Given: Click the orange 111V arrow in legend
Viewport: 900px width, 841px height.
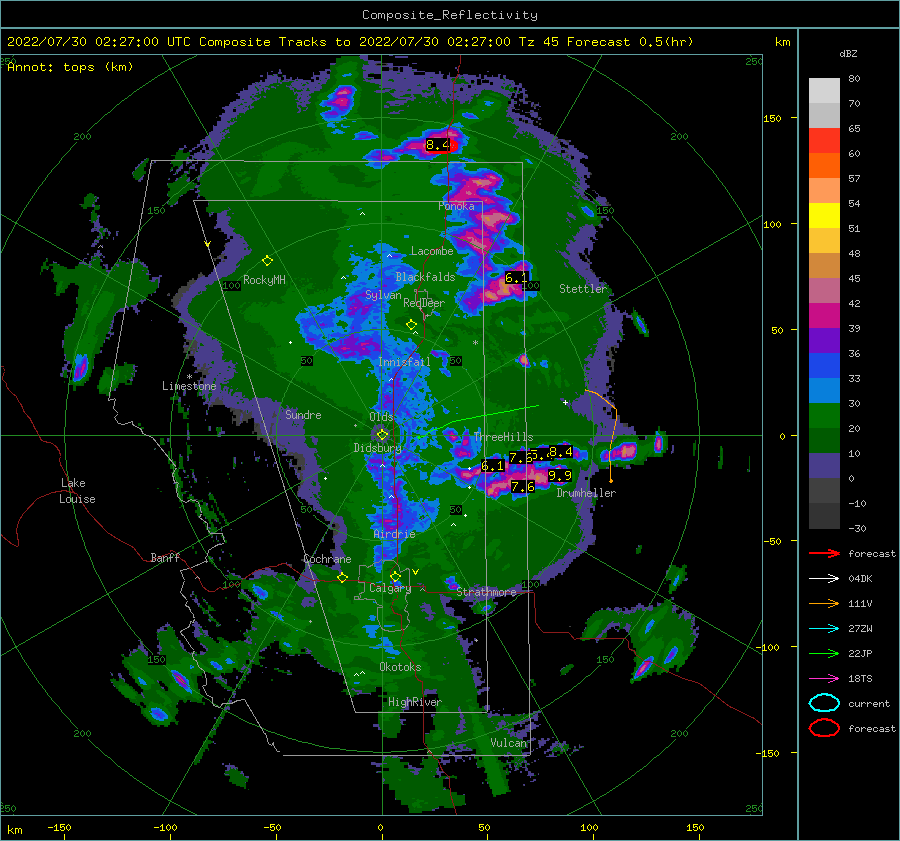Looking at the screenshot, I should tap(824, 603).
